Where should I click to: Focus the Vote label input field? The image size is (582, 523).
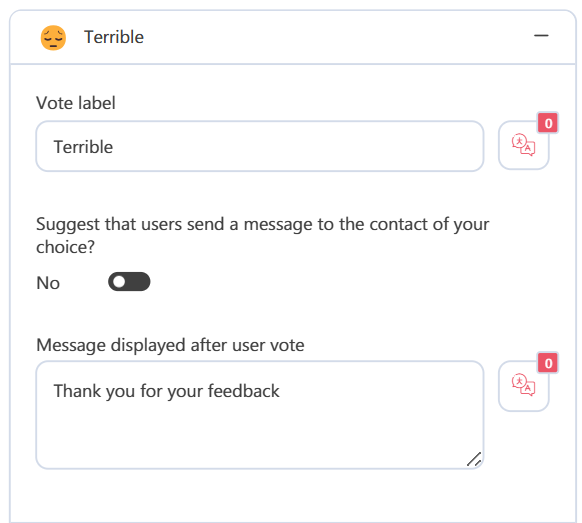pos(260,146)
